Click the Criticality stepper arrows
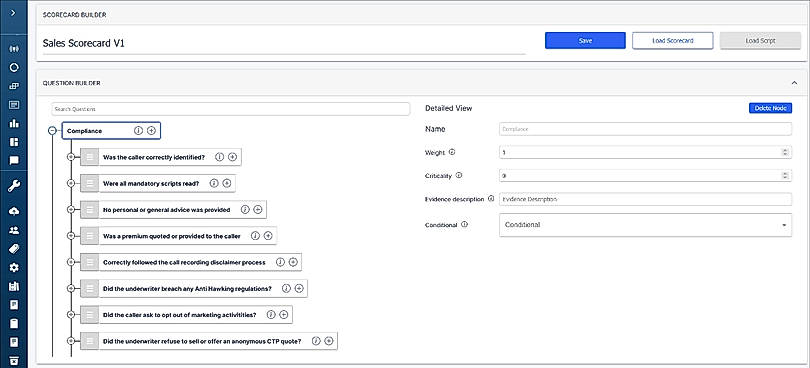The width and height of the screenshot is (810, 368). [785, 176]
